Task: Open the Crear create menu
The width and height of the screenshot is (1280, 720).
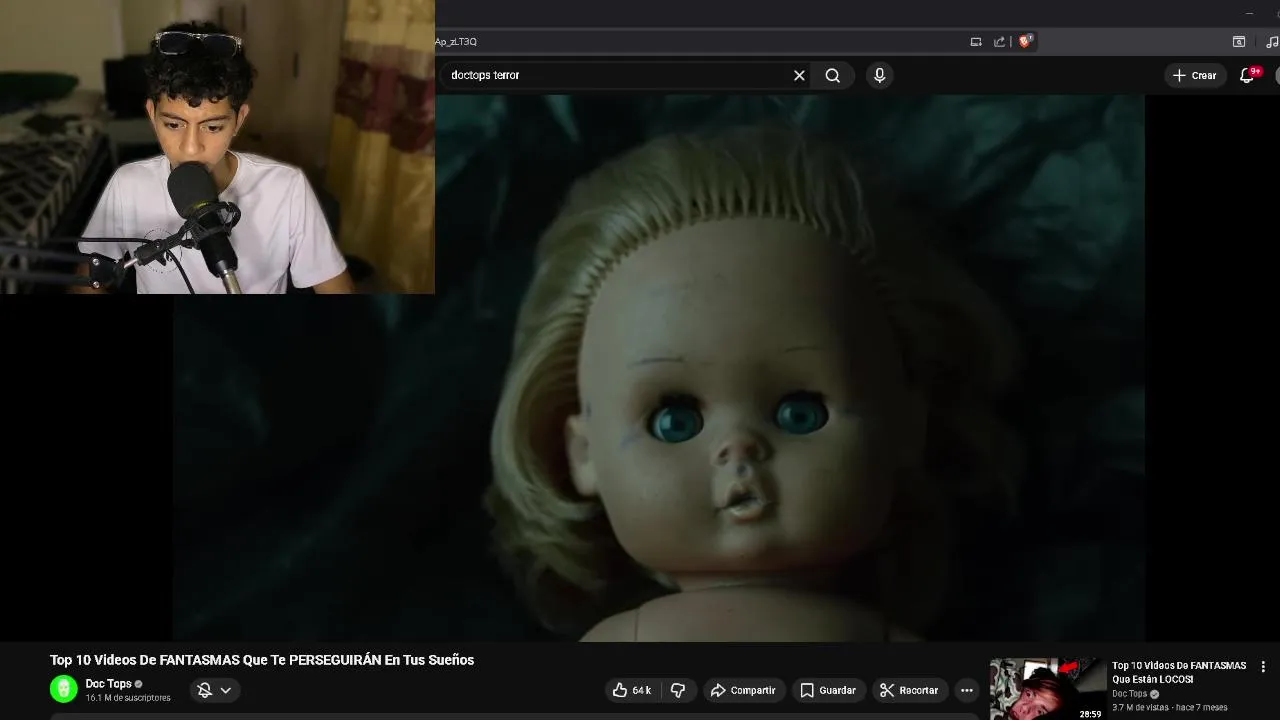Action: pyautogui.click(x=1195, y=75)
